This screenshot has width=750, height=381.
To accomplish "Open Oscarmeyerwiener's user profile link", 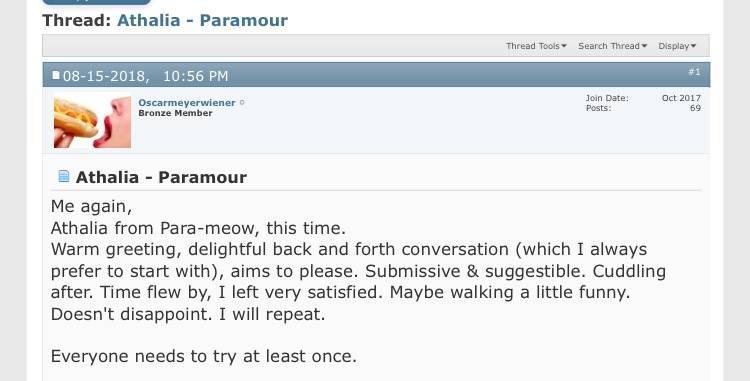I will click(187, 102).
